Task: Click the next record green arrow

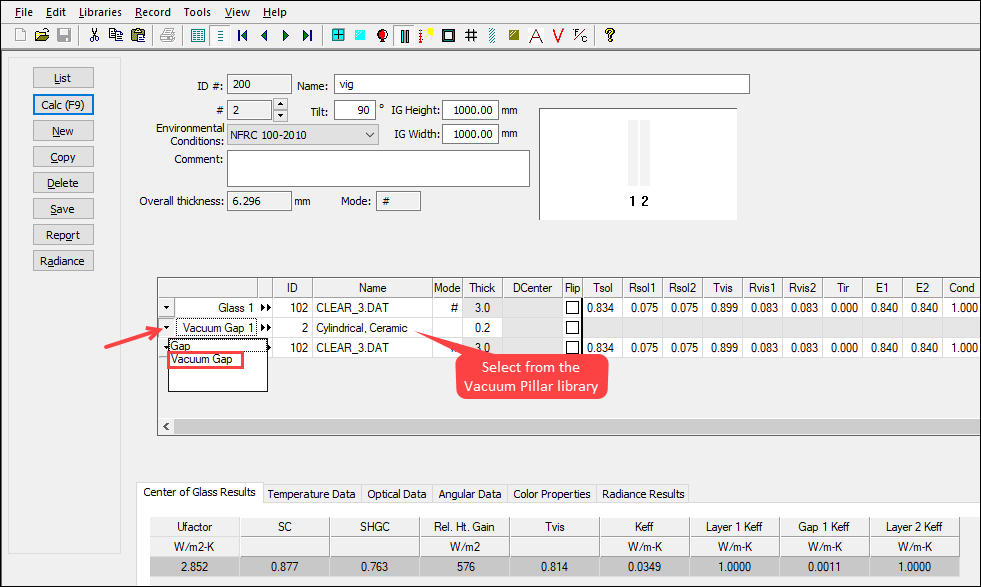Action: tap(286, 35)
